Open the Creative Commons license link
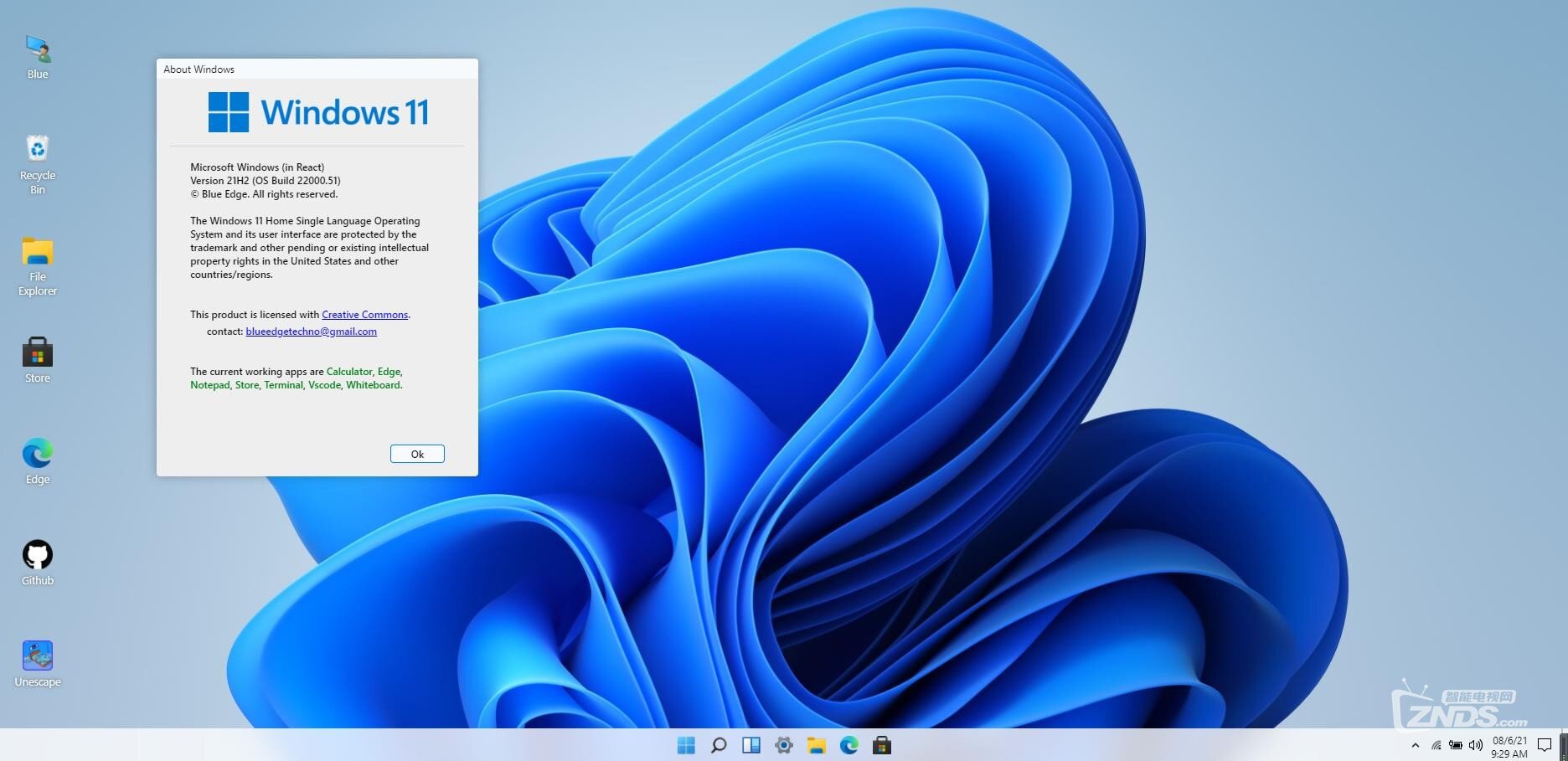 tap(365, 315)
